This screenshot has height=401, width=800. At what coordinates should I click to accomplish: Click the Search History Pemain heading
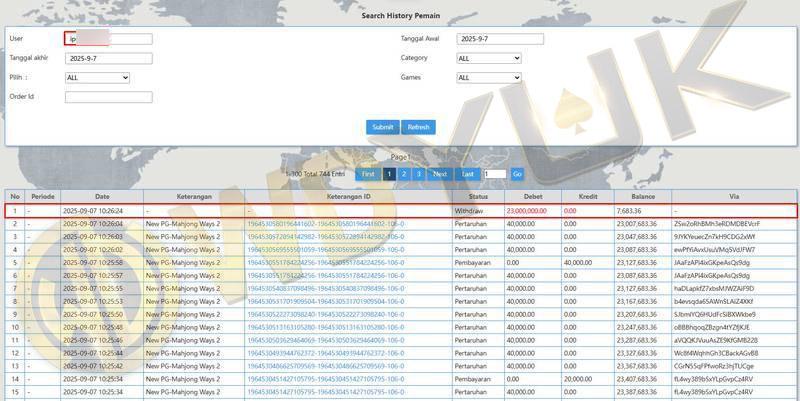[401, 16]
